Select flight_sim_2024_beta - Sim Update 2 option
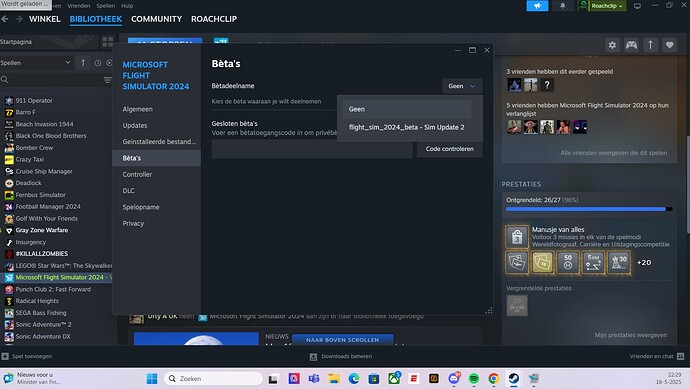This screenshot has height=389, width=690. point(406,127)
